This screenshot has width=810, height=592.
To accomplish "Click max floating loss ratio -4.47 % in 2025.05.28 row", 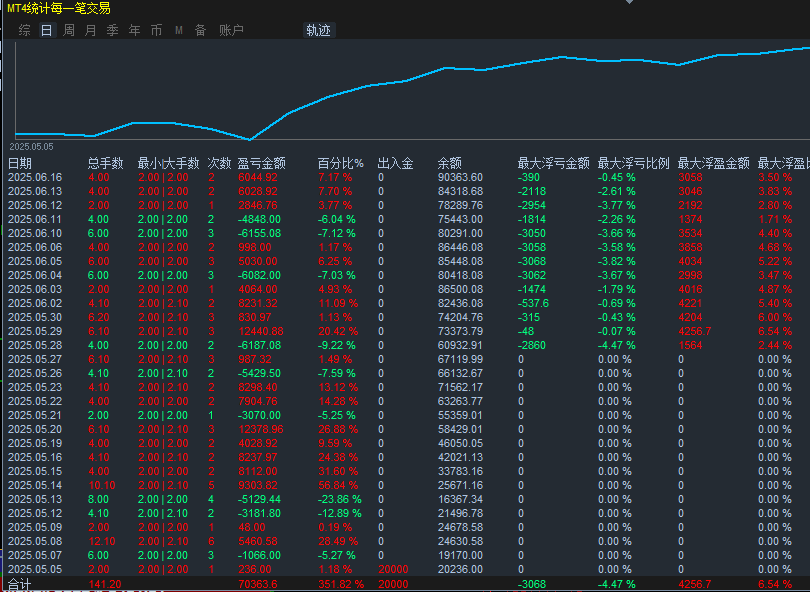I will tap(616, 346).
